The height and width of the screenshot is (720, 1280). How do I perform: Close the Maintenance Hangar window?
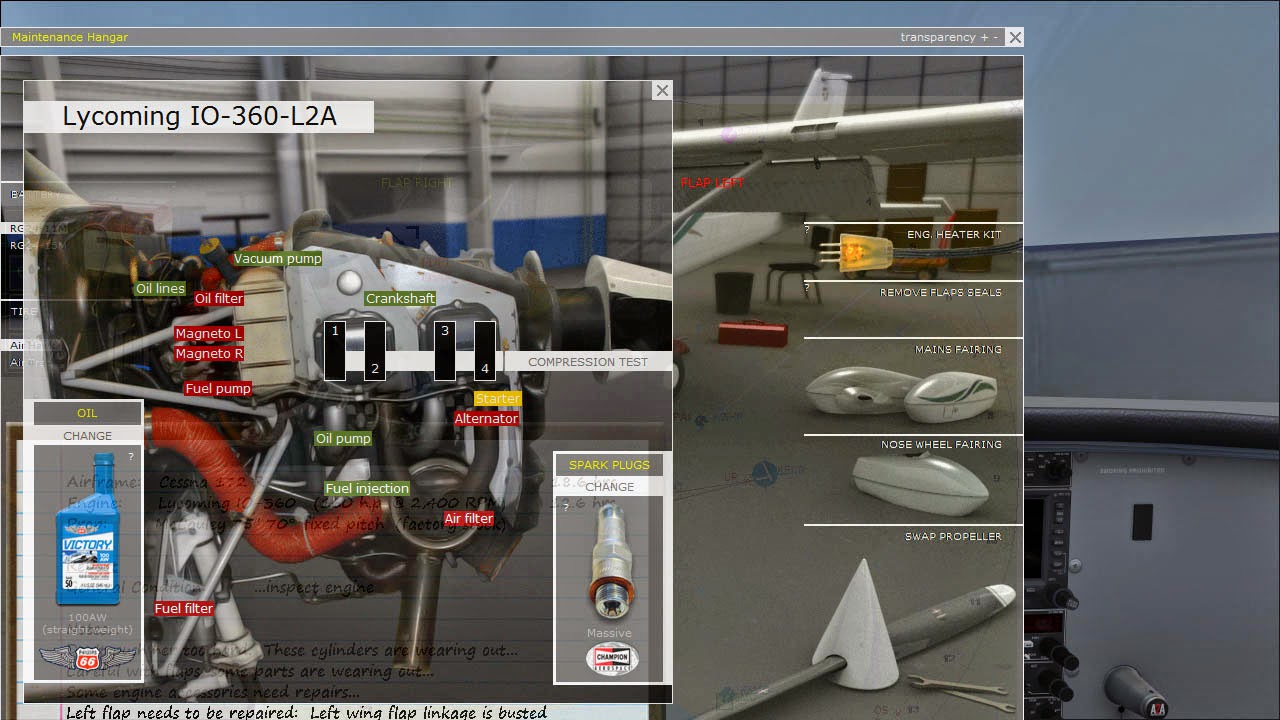[x=1015, y=37]
